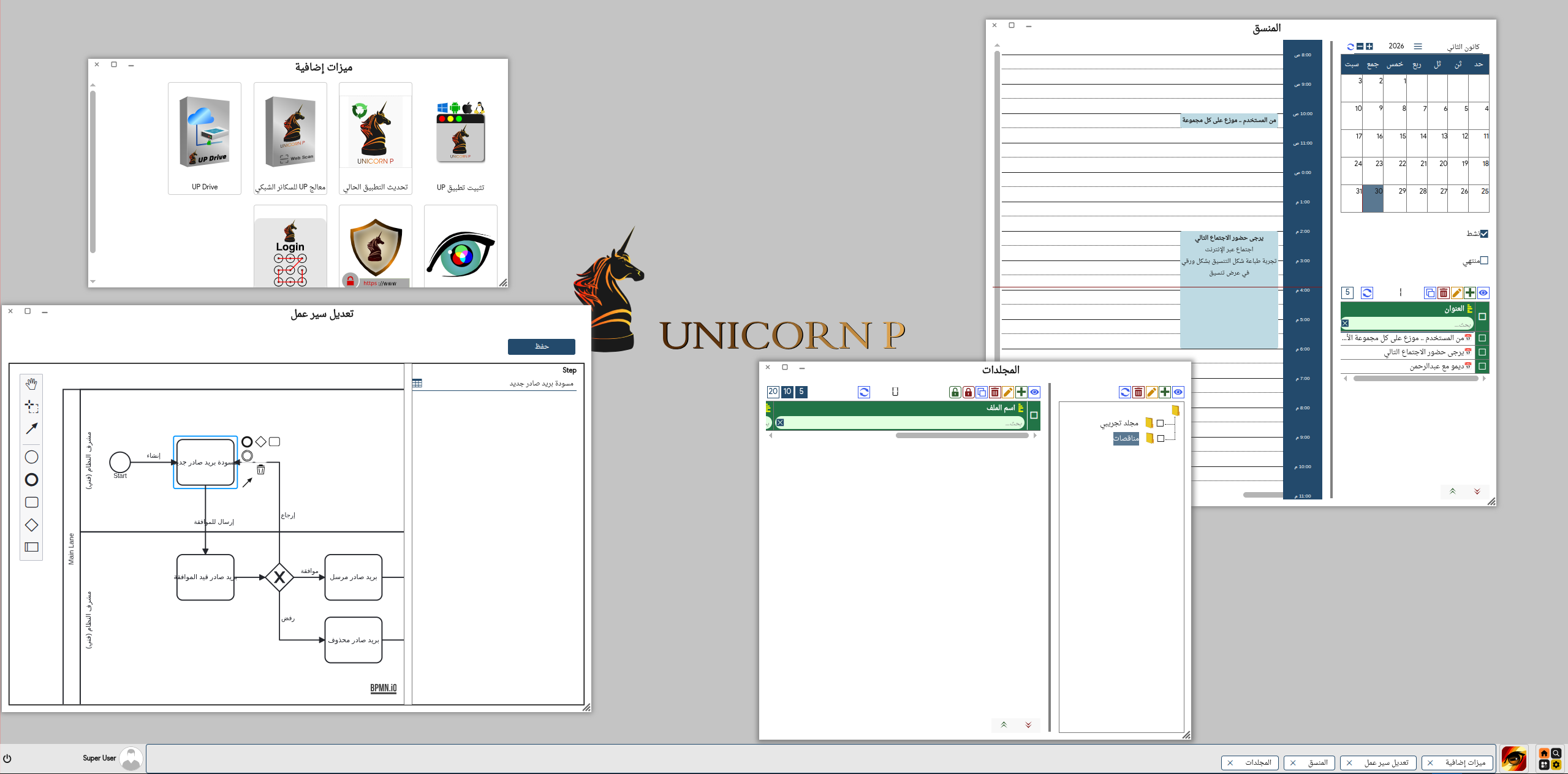Select the BPMN hand tool
This screenshot has width=1568, height=774.
[x=31, y=384]
